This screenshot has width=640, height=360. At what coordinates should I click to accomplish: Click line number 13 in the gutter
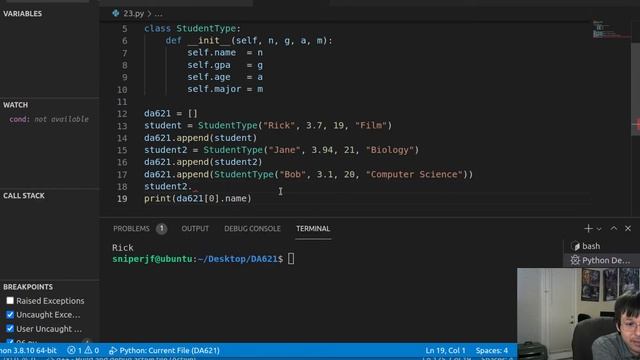point(122,126)
